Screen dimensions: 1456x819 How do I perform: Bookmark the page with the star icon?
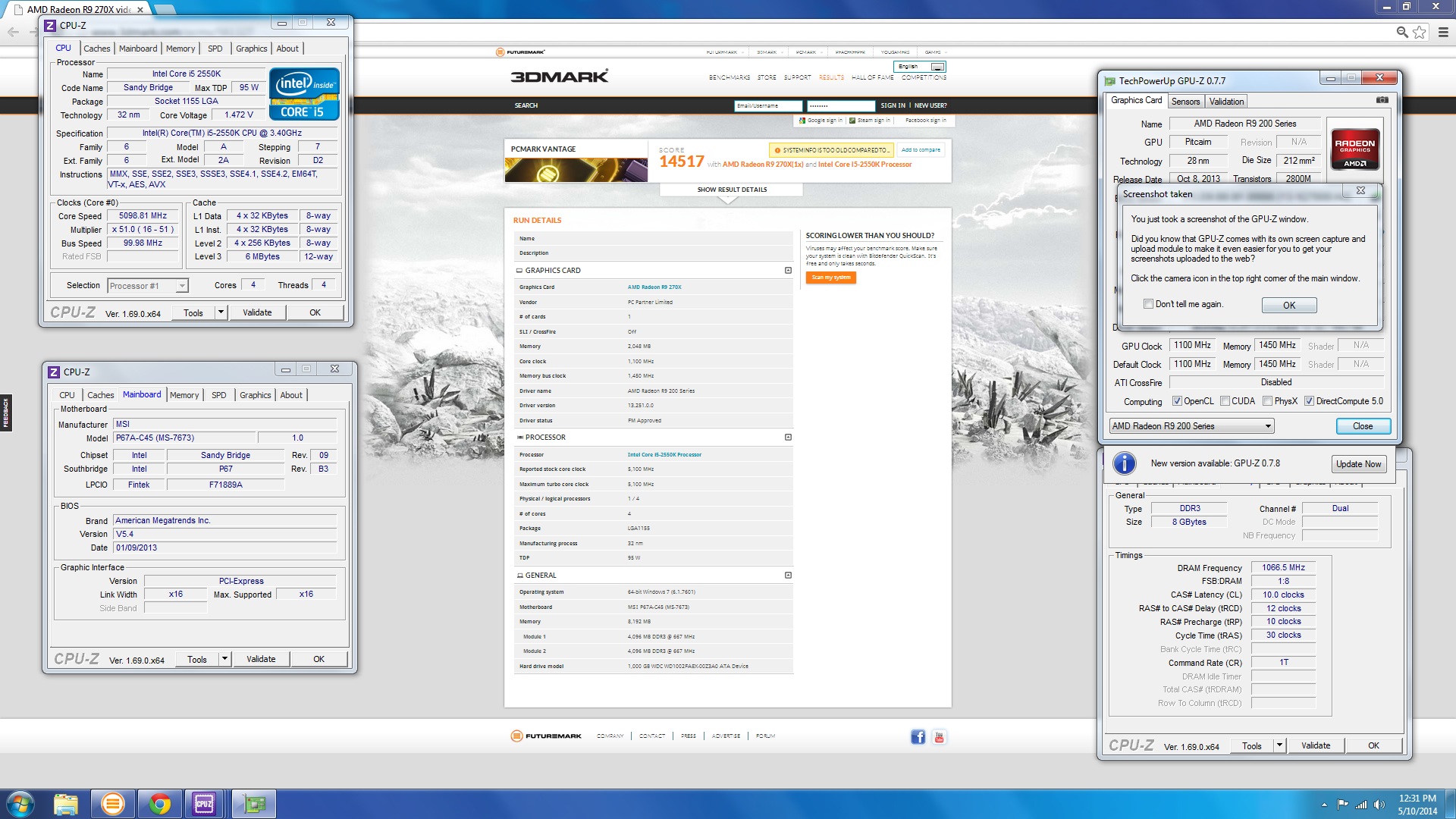point(1419,32)
